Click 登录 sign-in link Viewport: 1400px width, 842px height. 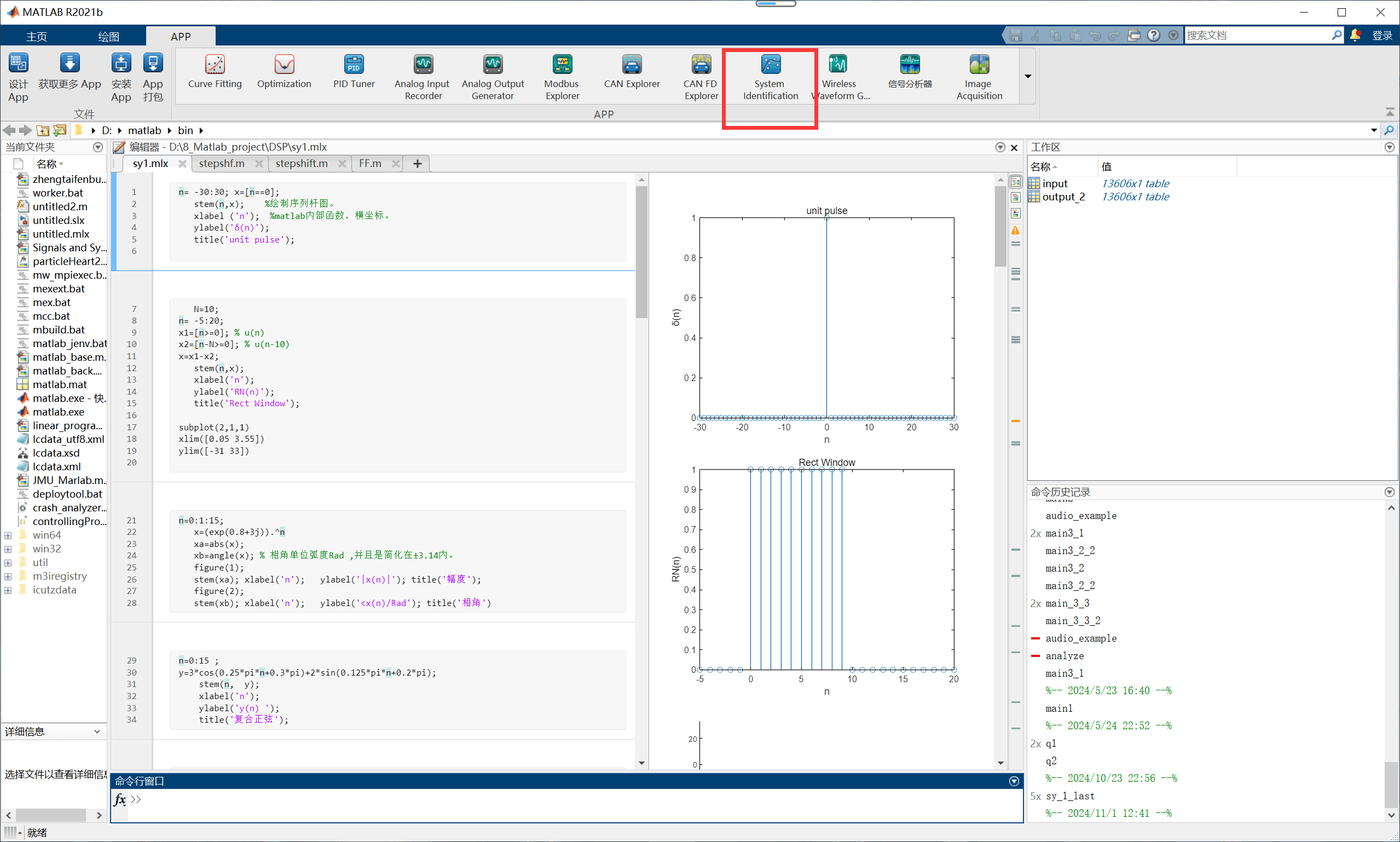1382,35
